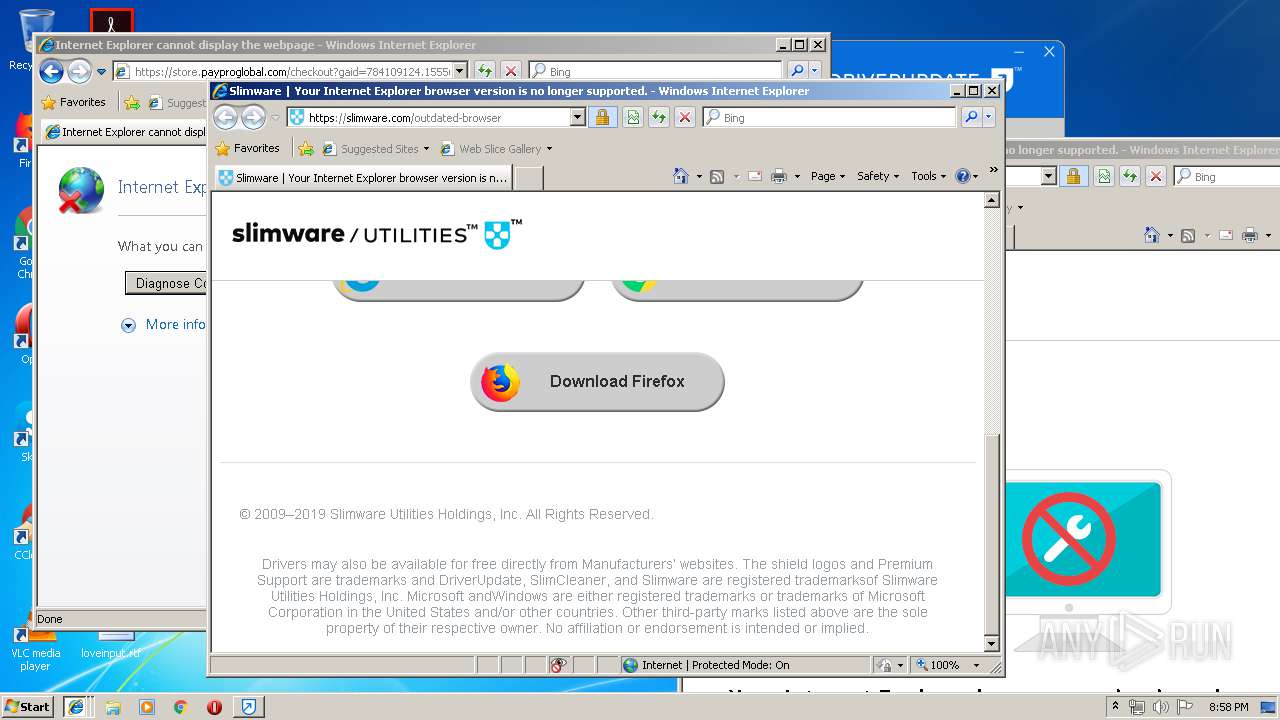Image resolution: width=1280 pixels, height=720 pixels.
Task: Click the Stop icon in the payproglobal window
Action: [x=511, y=71]
